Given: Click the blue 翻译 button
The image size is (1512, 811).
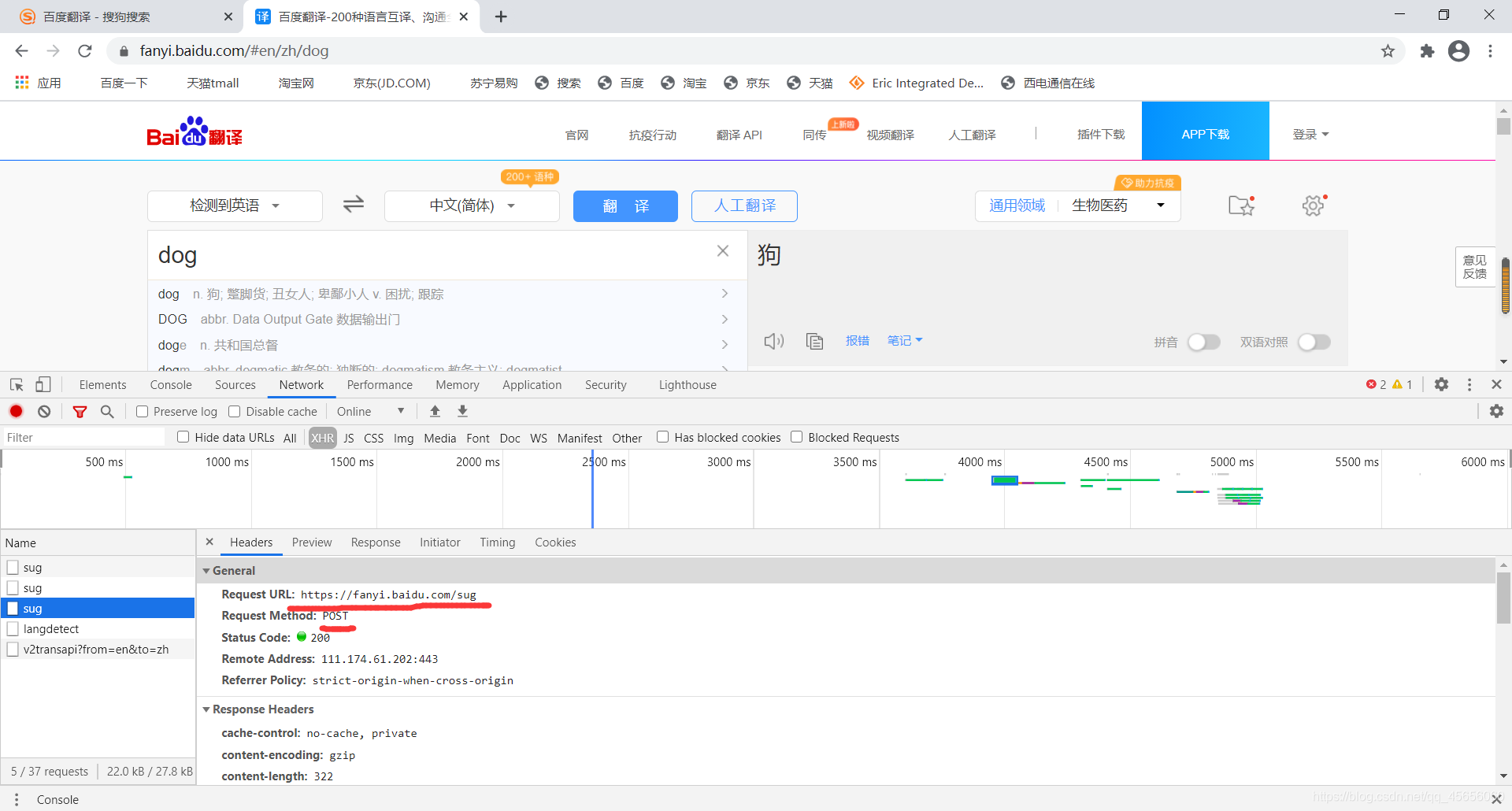Looking at the screenshot, I should point(625,206).
